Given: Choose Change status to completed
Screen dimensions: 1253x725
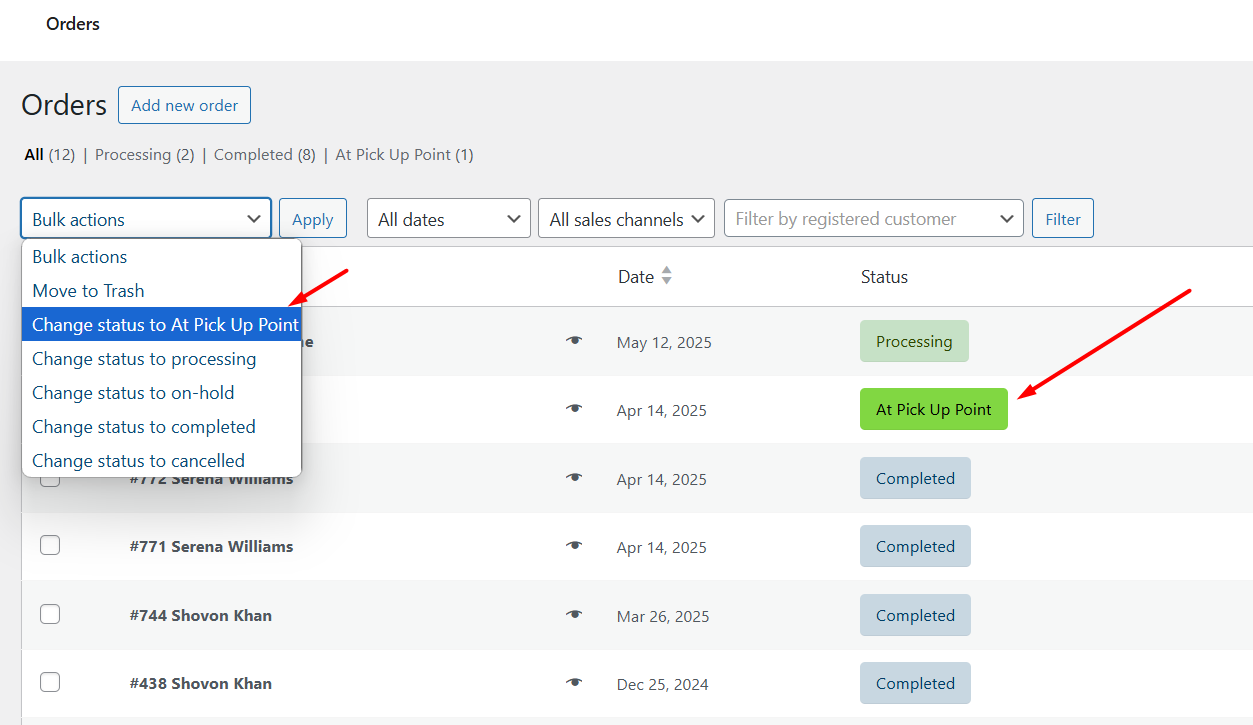Looking at the screenshot, I should tap(161, 427).
